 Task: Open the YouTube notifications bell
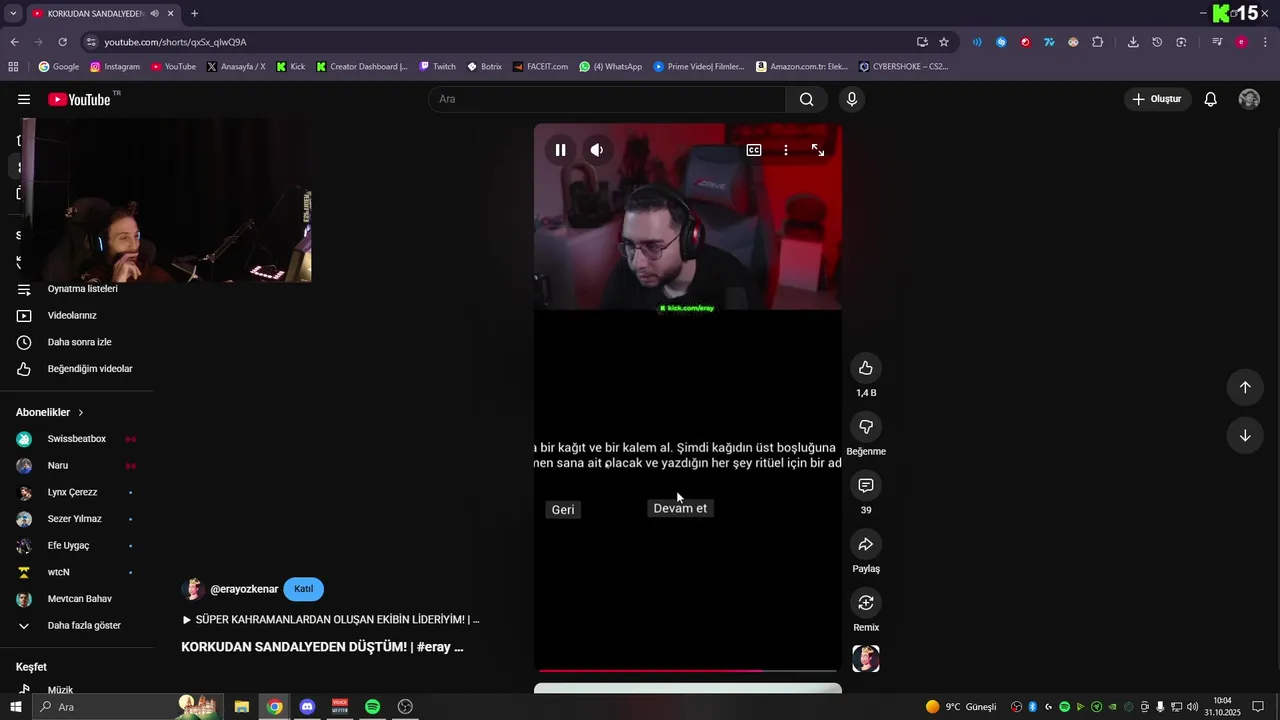tap(1210, 99)
